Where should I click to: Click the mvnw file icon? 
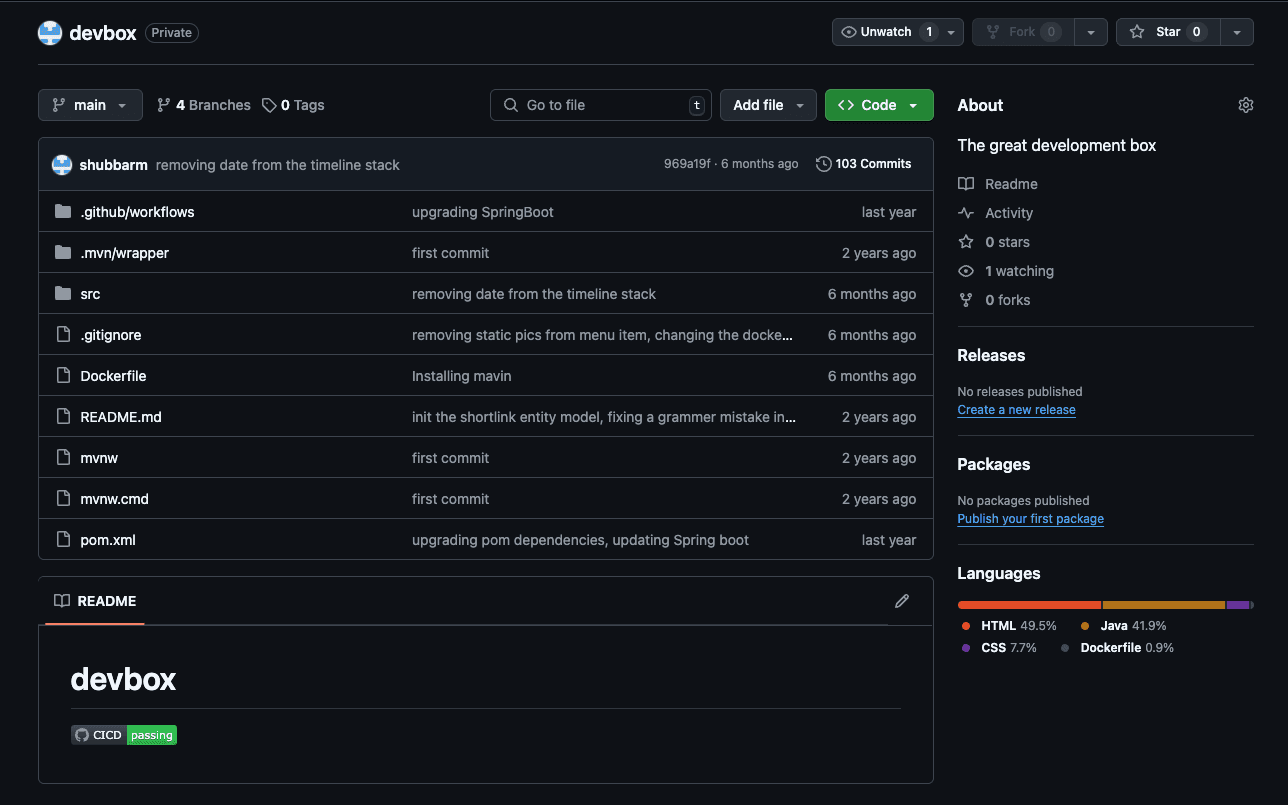pyautogui.click(x=63, y=458)
